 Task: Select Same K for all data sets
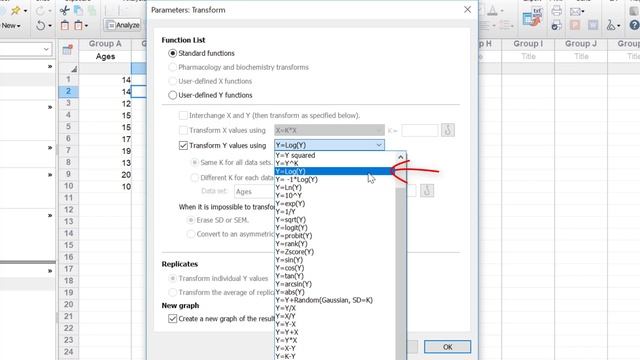(x=195, y=162)
